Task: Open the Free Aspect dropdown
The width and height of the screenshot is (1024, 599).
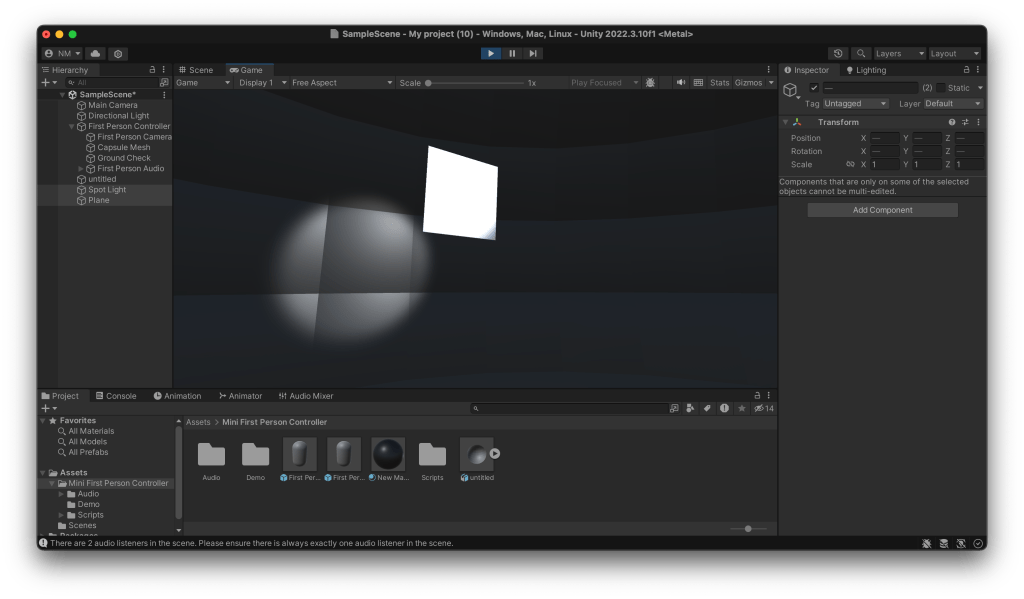Action: (x=338, y=83)
